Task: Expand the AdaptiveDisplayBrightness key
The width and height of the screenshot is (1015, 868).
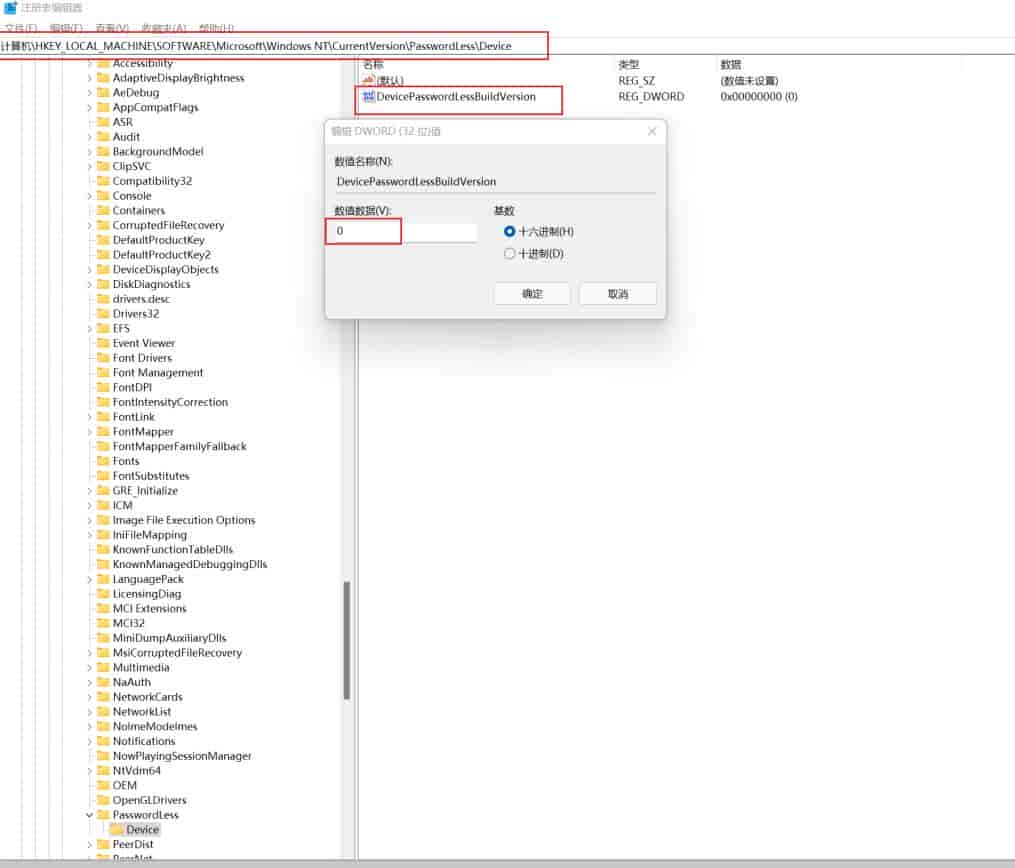Action: click(x=89, y=78)
